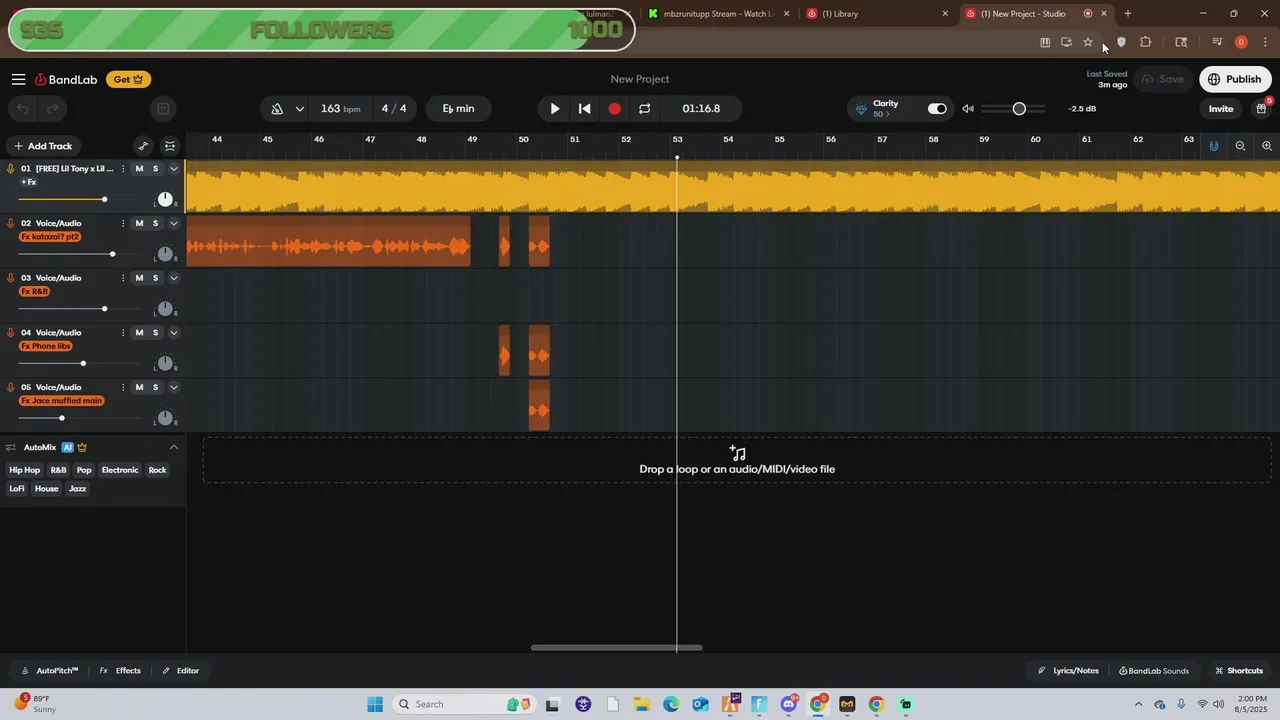Toggle the loop cycle button

[x=645, y=109]
